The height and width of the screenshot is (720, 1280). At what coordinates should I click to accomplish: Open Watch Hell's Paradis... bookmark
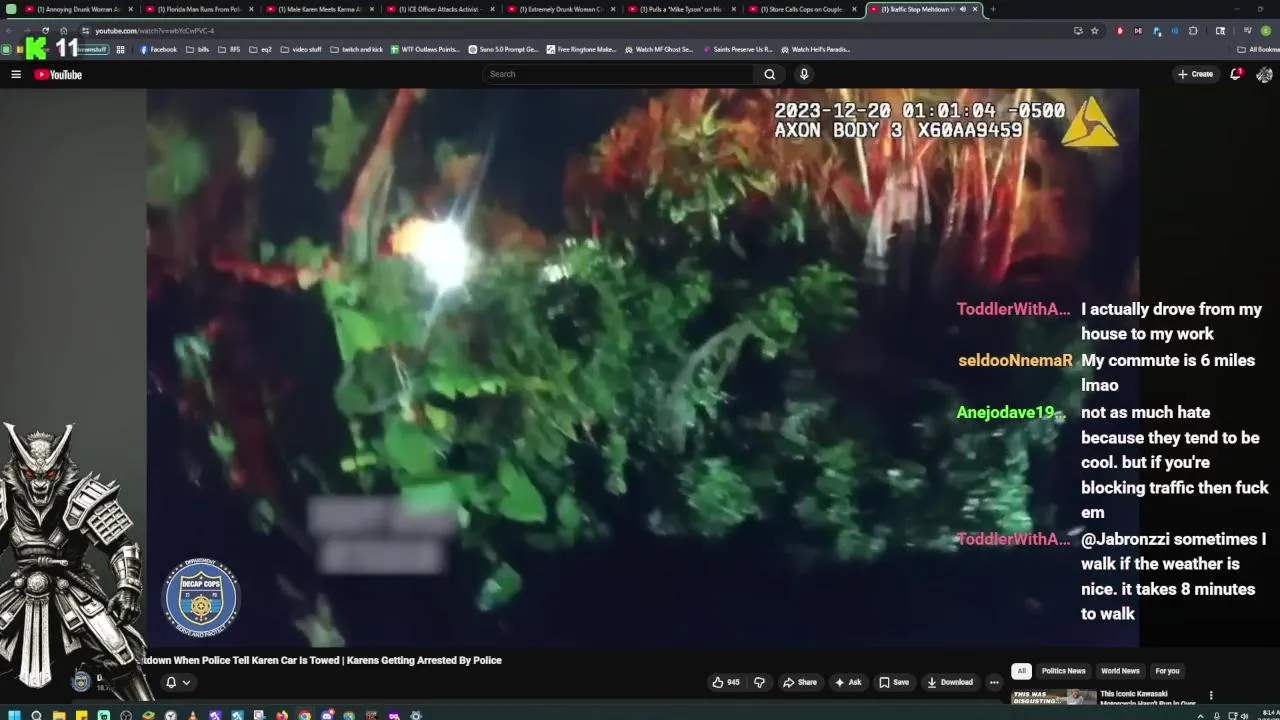815,49
